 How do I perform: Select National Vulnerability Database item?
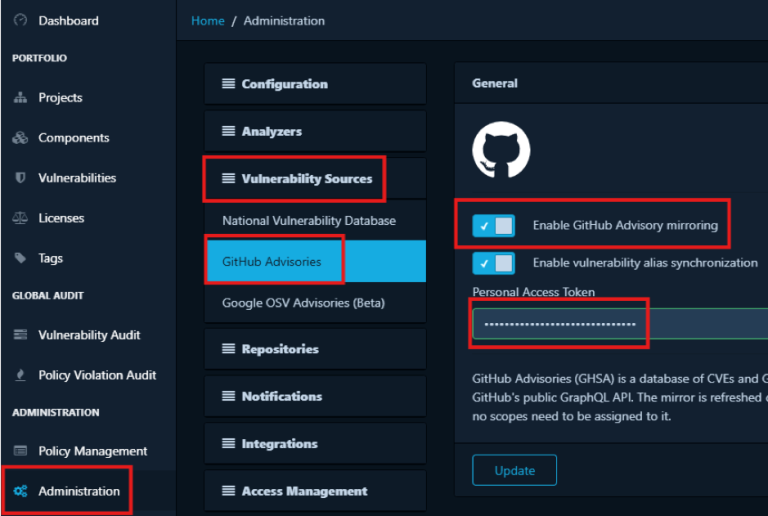[309, 220]
